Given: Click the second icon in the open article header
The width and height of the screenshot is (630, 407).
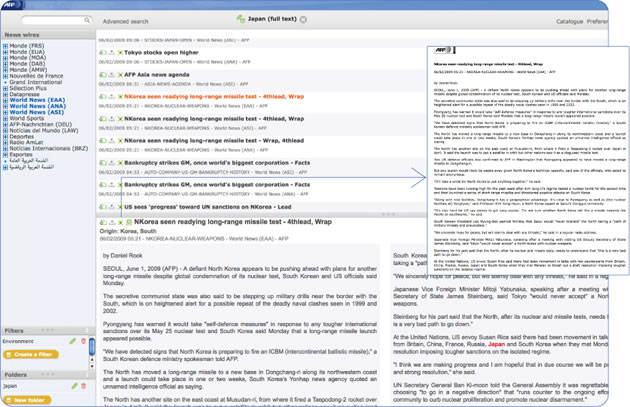Looking at the screenshot, I should click(112, 222).
